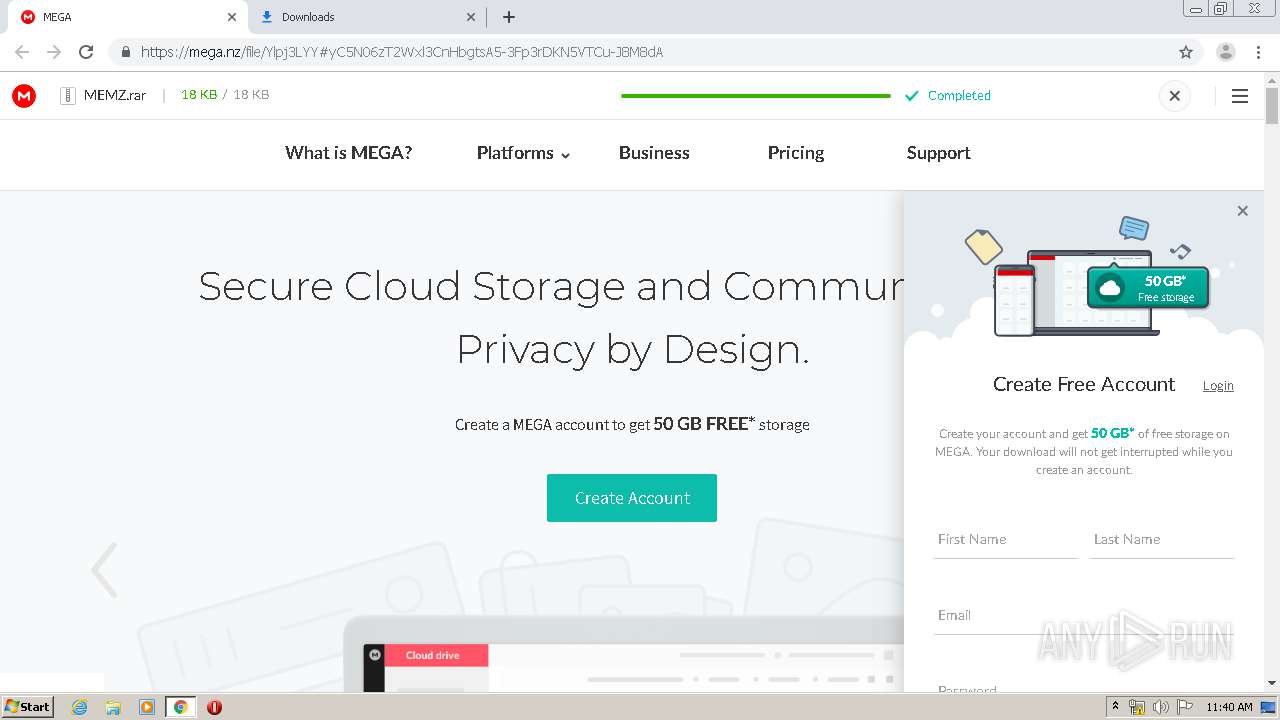Expand the Platforms dropdown menu
This screenshot has width=1280, height=720.
[523, 153]
